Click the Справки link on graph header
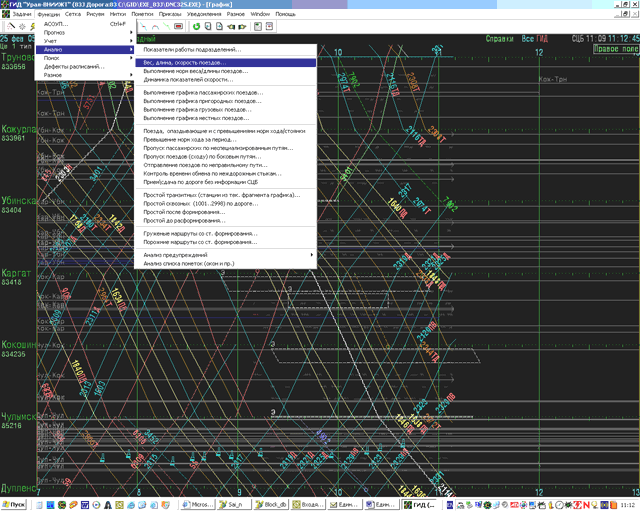This screenshot has height=512, width=640. click(x=499, y=38)
